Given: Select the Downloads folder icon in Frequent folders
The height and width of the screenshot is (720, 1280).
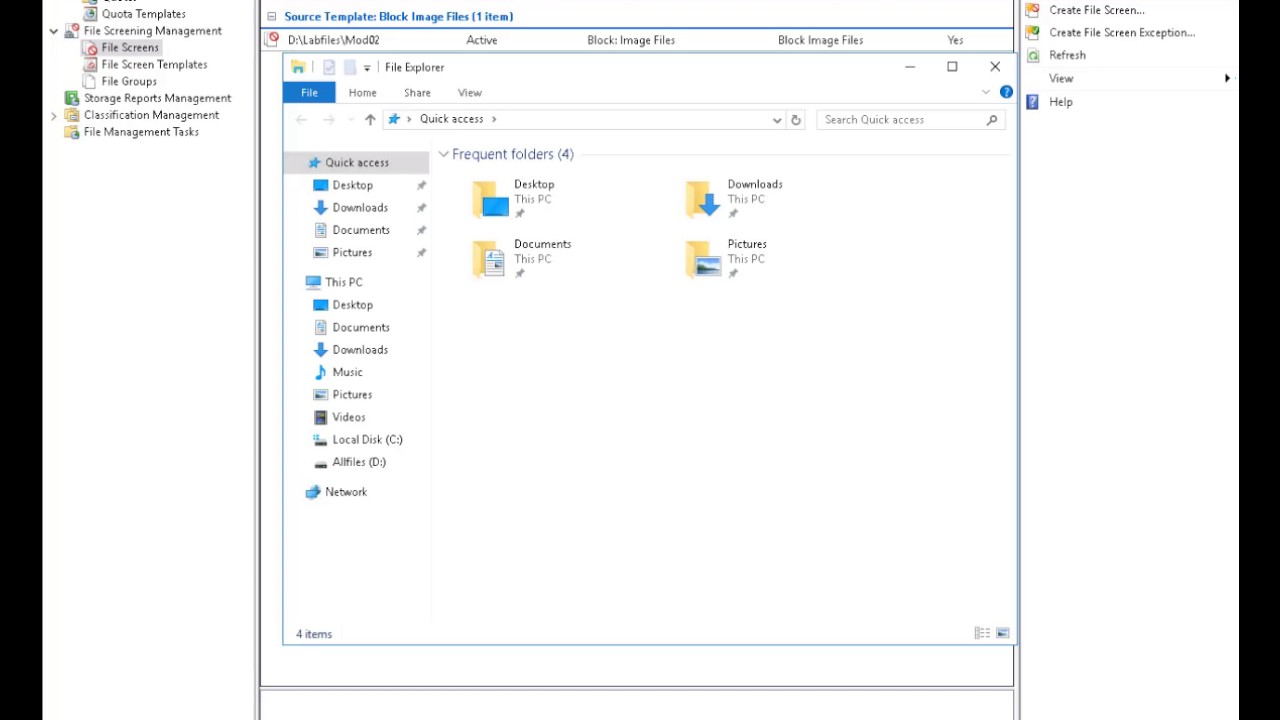Looking at the screenshot, I should click(704, 199).
